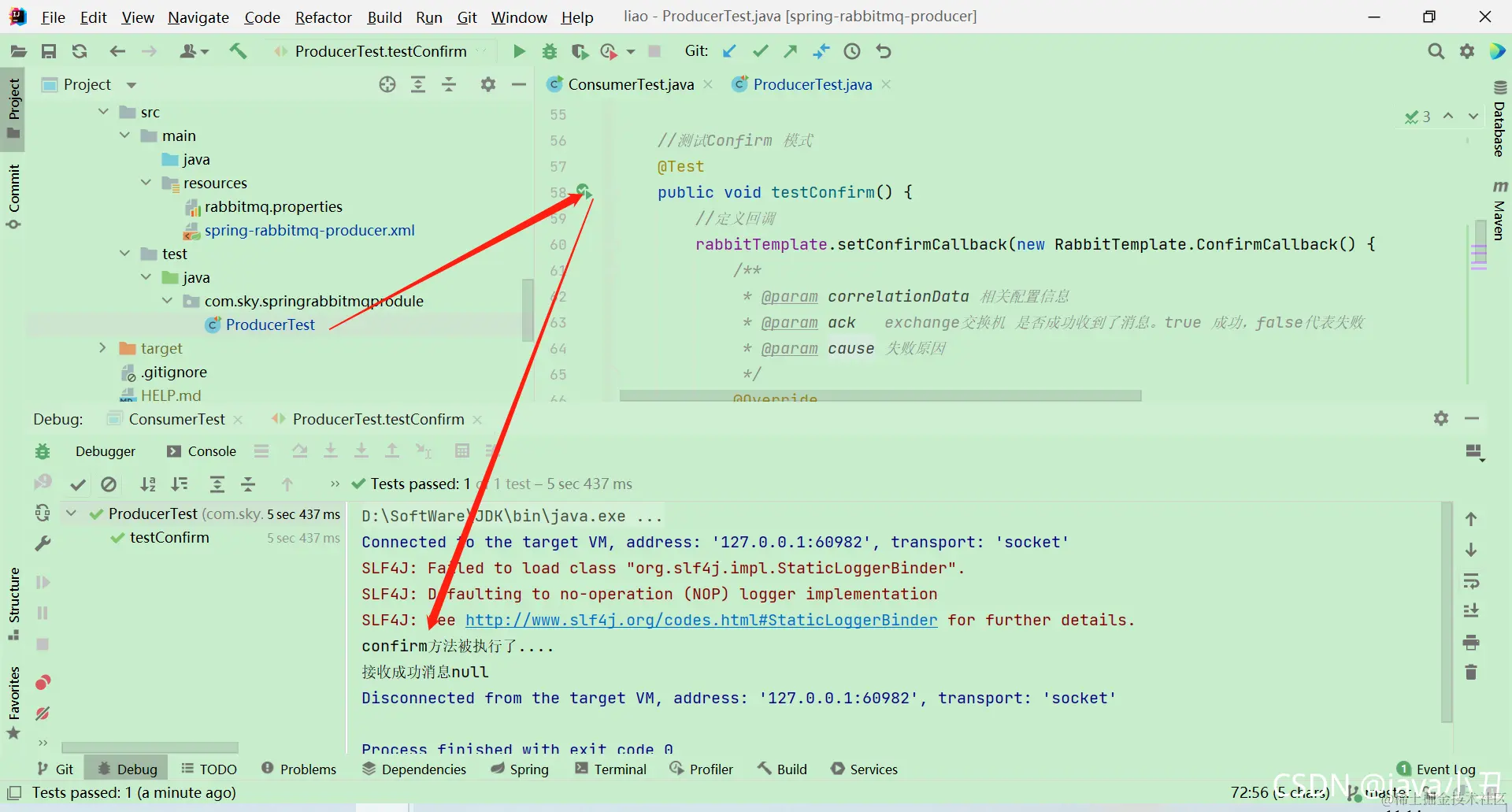The height and width of the screenshot is (812, 1512).
Task: Open the Debugger tab
Action: (x=106, y=451)
